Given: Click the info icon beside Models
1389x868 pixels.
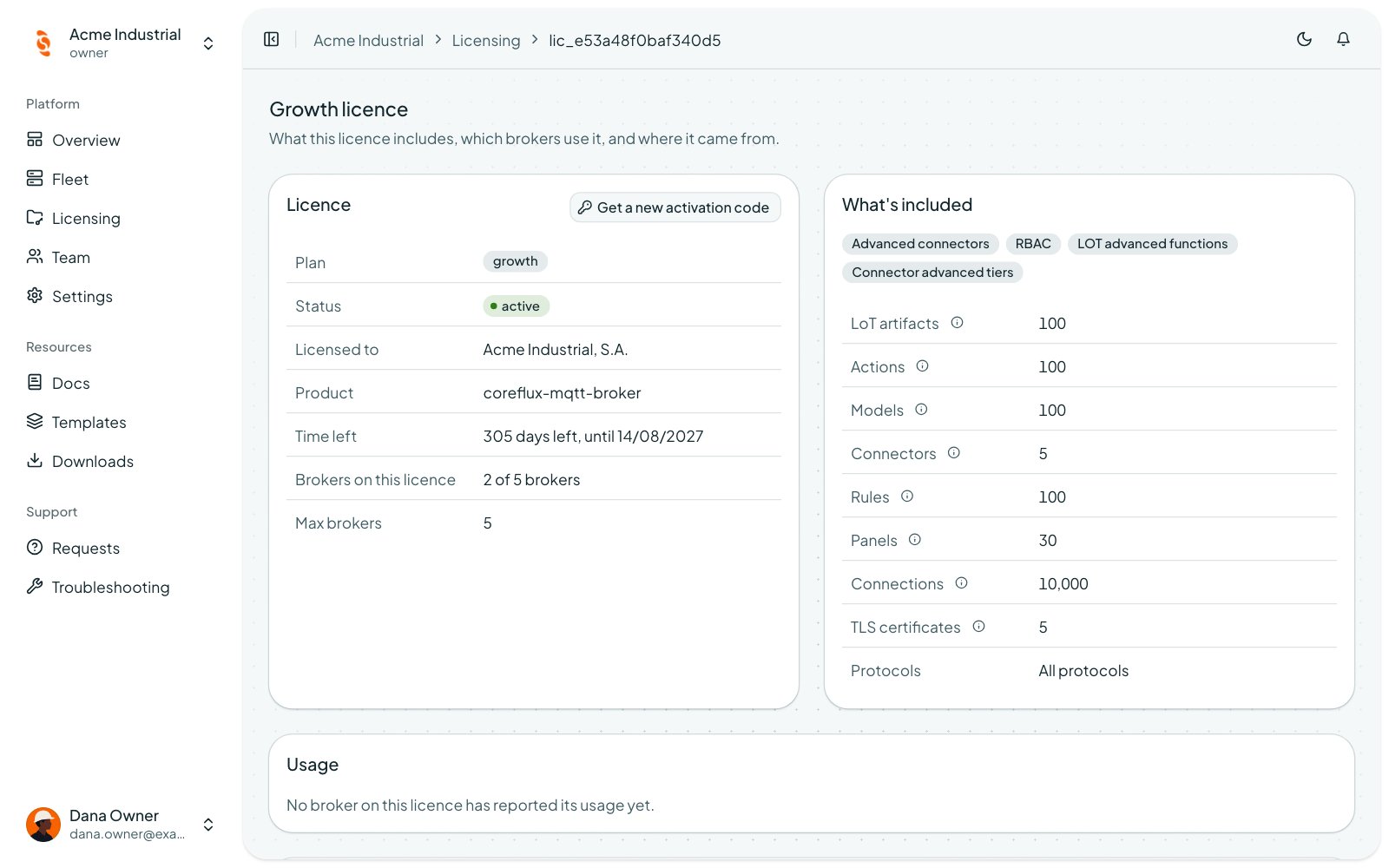Looking at the screenshot, I should point(921,410).
